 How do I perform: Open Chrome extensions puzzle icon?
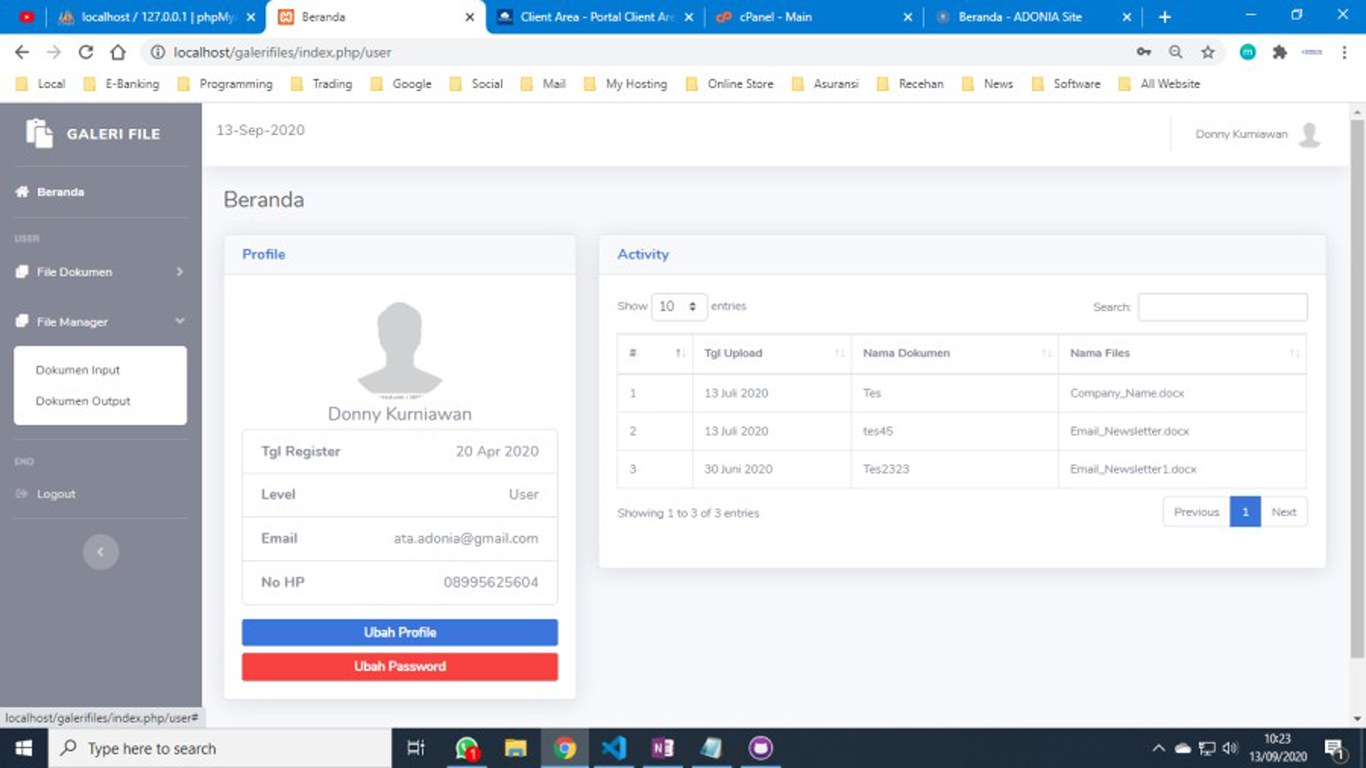(1279, 52)
